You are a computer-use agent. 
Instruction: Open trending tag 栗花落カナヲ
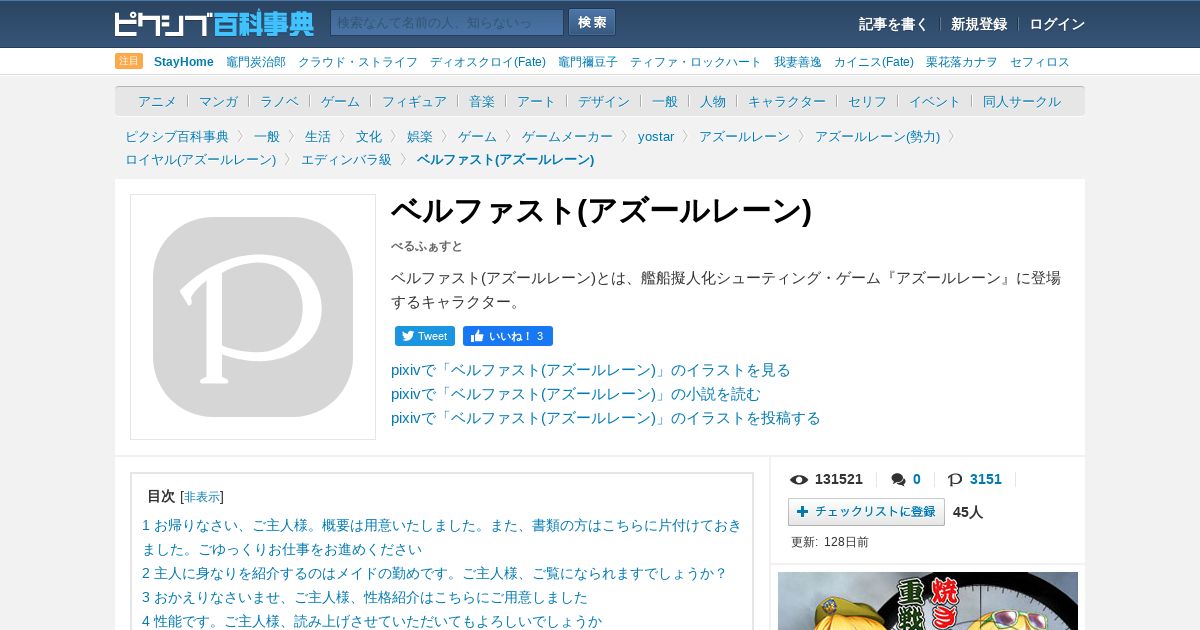coord(962,62)
